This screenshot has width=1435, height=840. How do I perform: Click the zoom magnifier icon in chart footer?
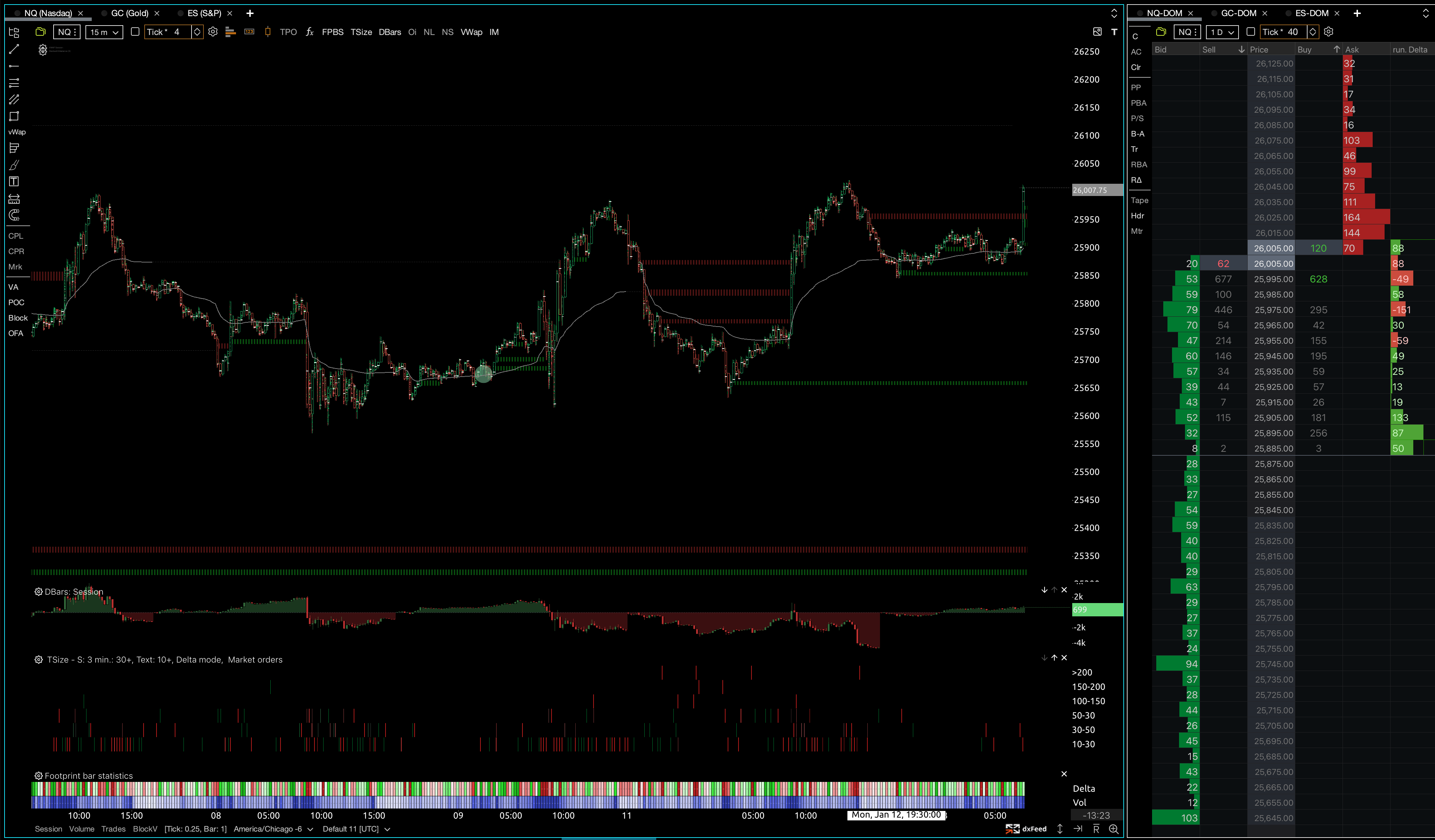1114,828
